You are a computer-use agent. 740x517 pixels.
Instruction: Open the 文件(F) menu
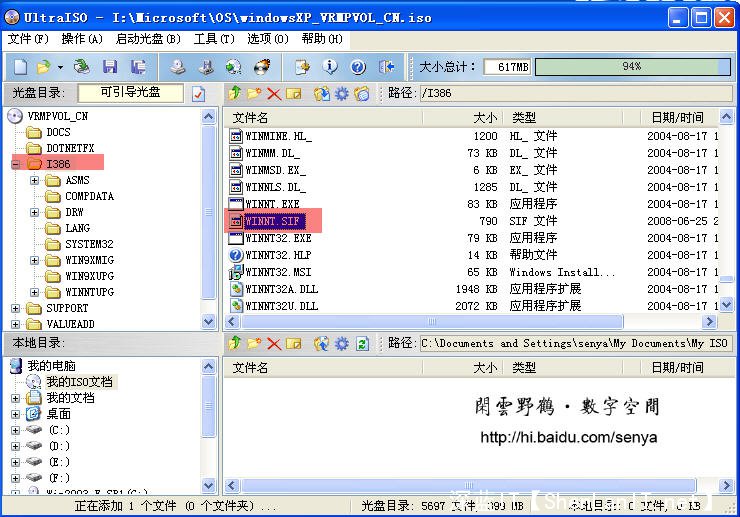[28, 39]
